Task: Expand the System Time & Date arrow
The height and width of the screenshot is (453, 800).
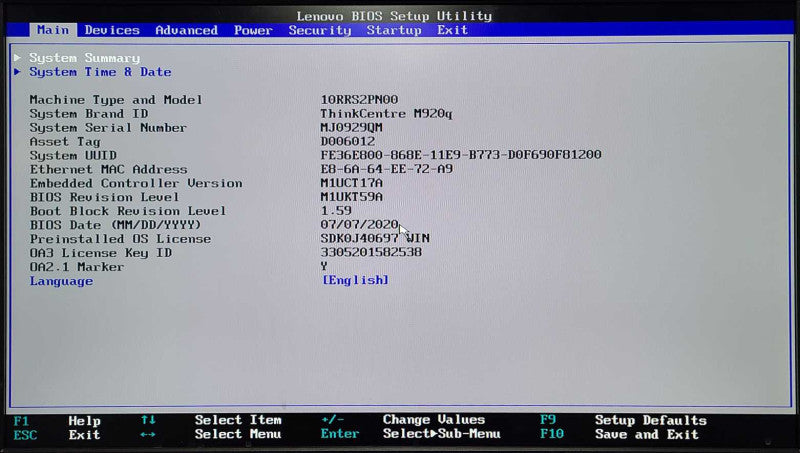Action: click(x=17, y=71)
